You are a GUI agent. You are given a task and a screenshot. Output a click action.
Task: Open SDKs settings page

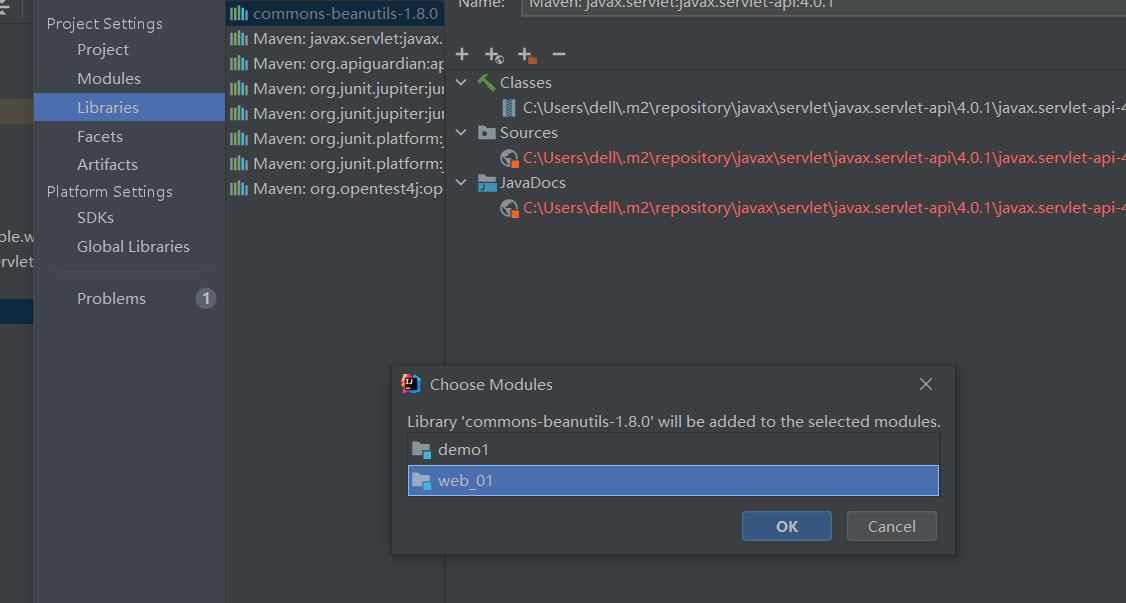(96, 218)
